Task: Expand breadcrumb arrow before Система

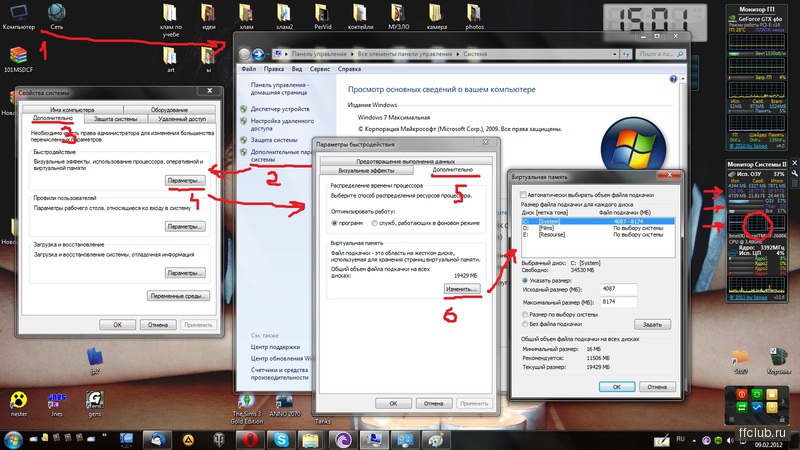Action: pyautogui.click(x=458, y=54)
